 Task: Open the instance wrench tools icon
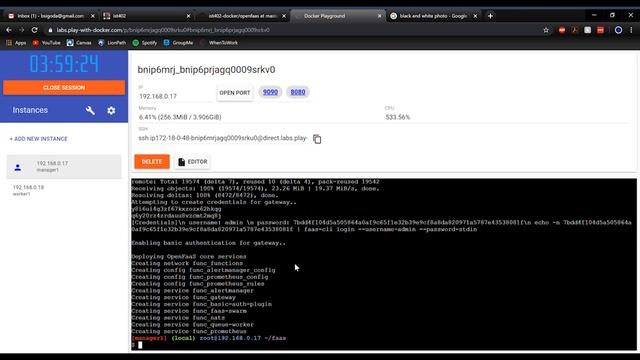[x=90, y=110]
